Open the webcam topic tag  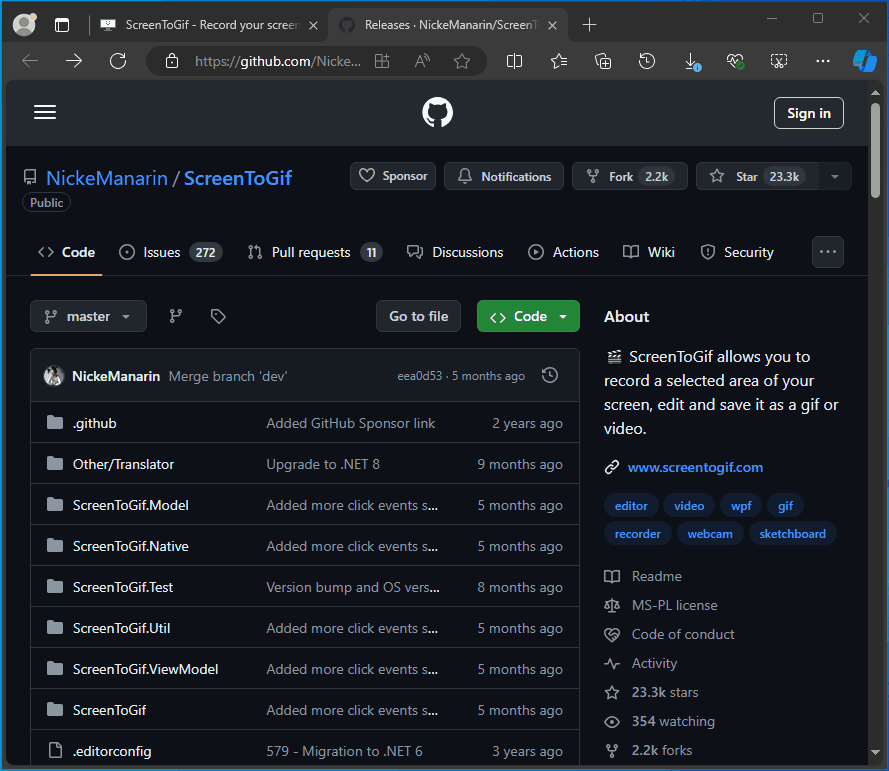[x=710, y=533]
